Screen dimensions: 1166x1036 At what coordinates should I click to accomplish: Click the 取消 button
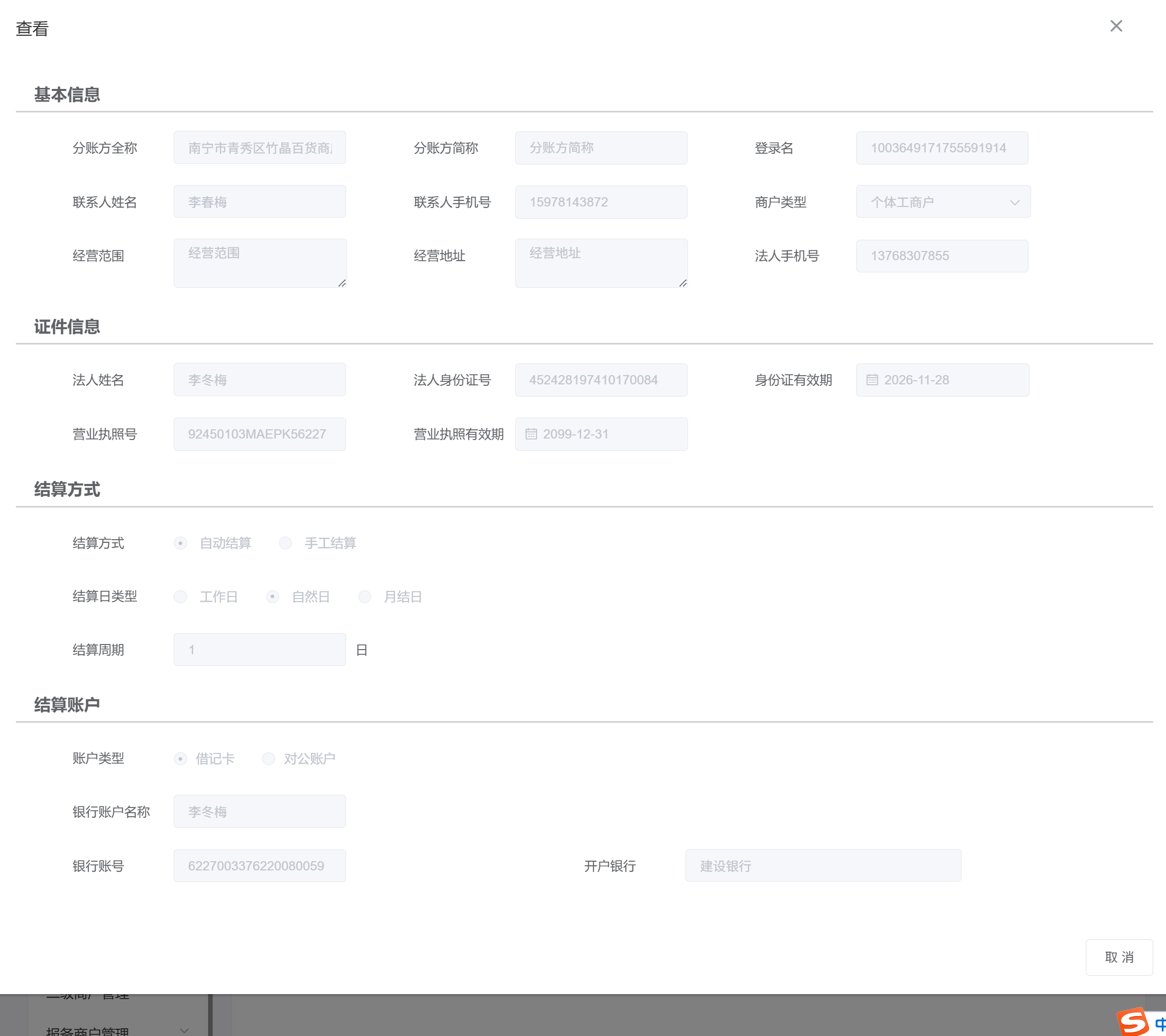coord(1118,957)
